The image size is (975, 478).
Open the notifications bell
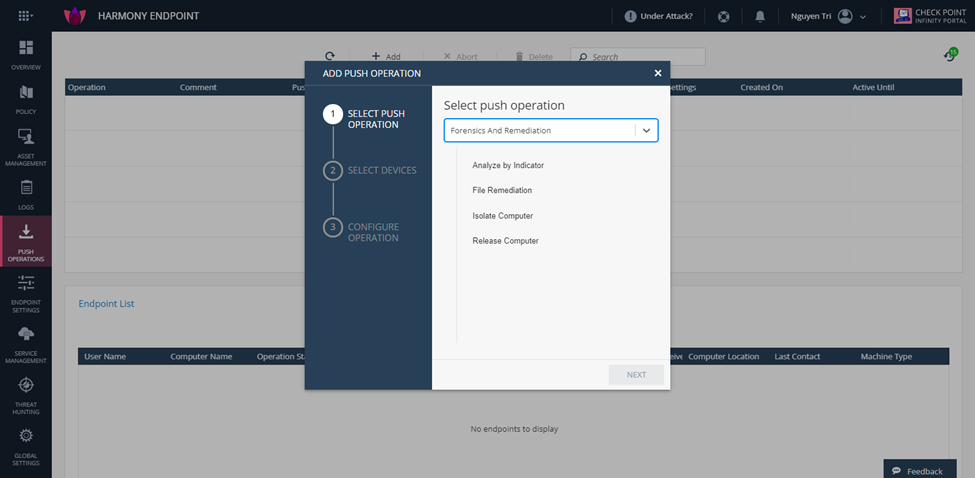pos(760,16)
